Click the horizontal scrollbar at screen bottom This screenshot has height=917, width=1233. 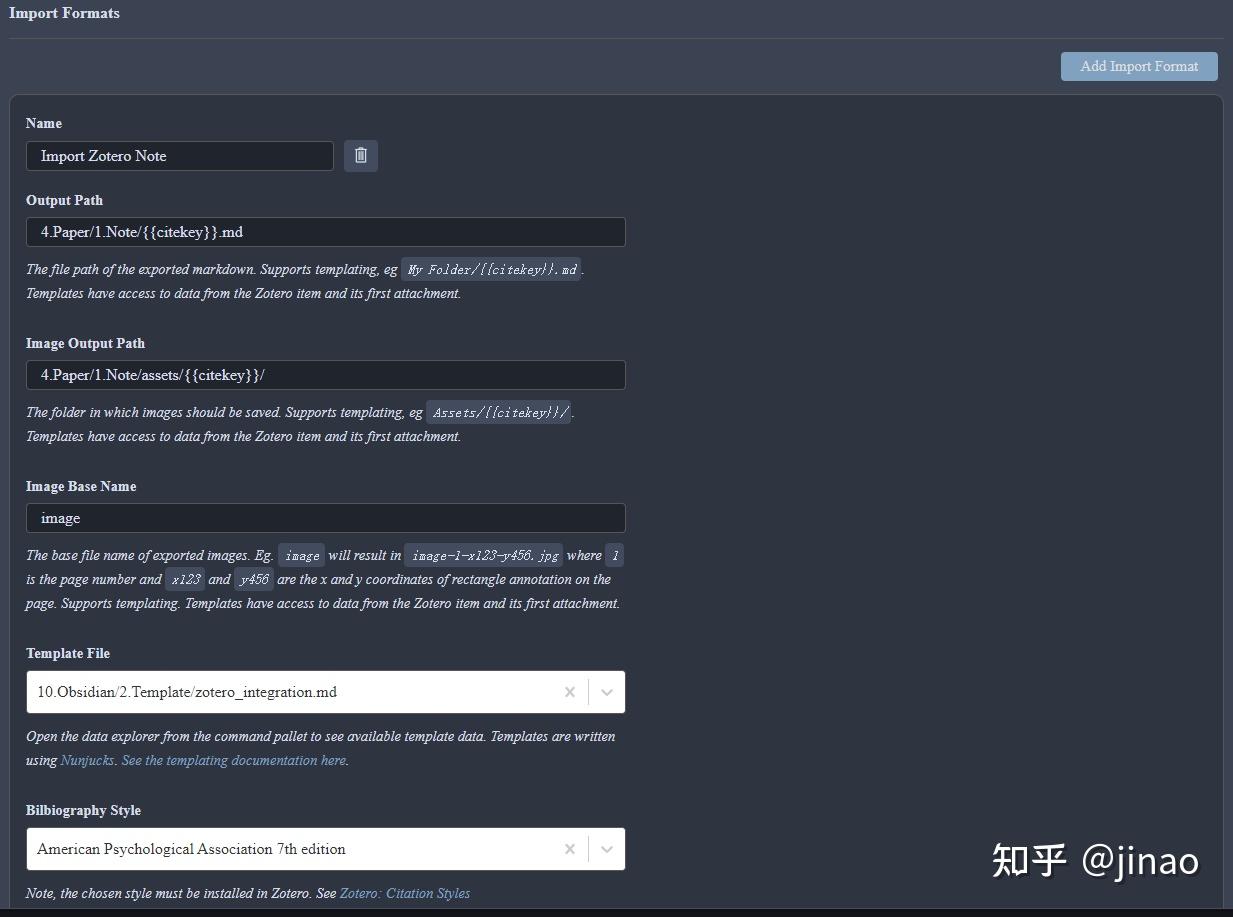[616, 912]
